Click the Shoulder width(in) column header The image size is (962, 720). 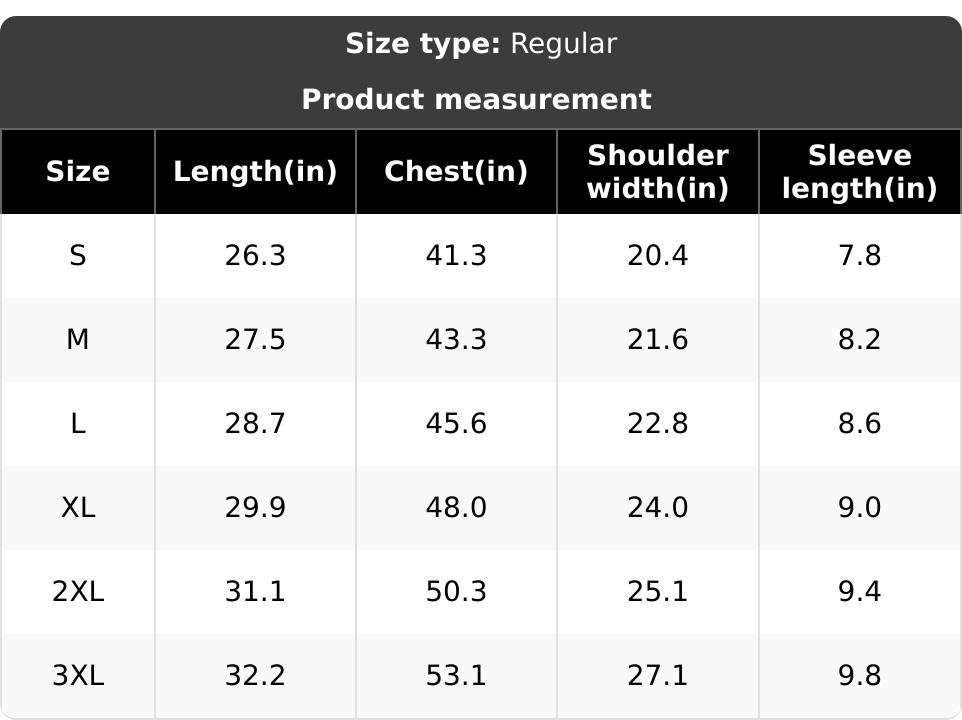click(x=658, y=171)
